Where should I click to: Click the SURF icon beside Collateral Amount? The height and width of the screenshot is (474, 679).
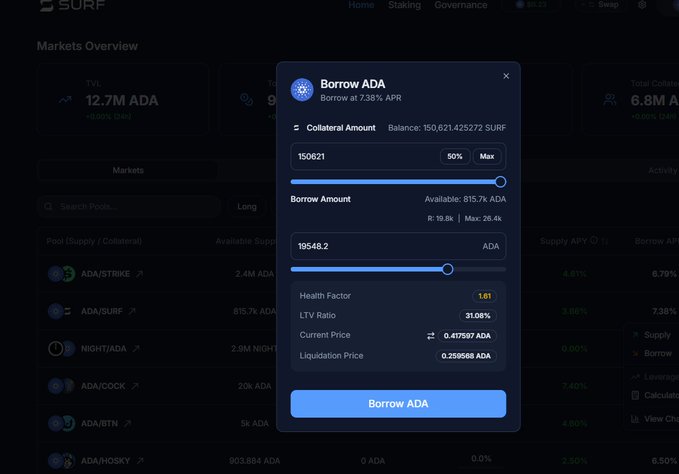(296, 128)
